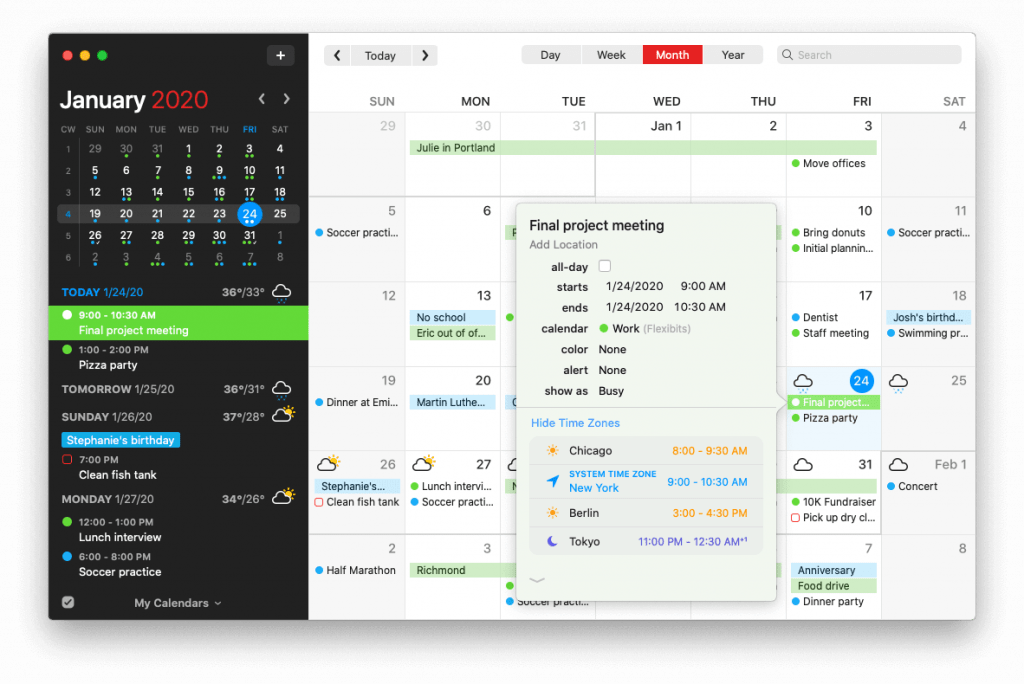Viewport: 1024px width, 684px height.
Task: Click the Hide Time Zones link
Action: [575, 423]
